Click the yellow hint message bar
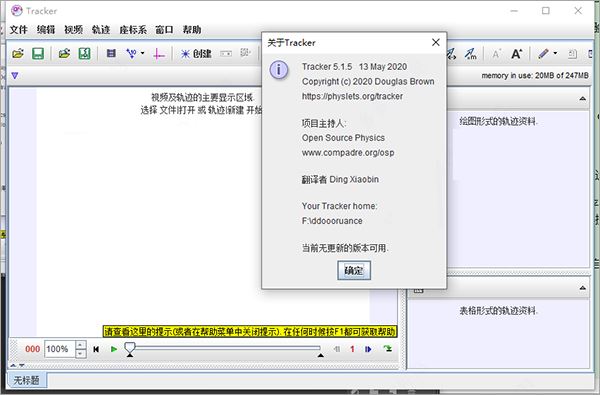 coord(250,331)
